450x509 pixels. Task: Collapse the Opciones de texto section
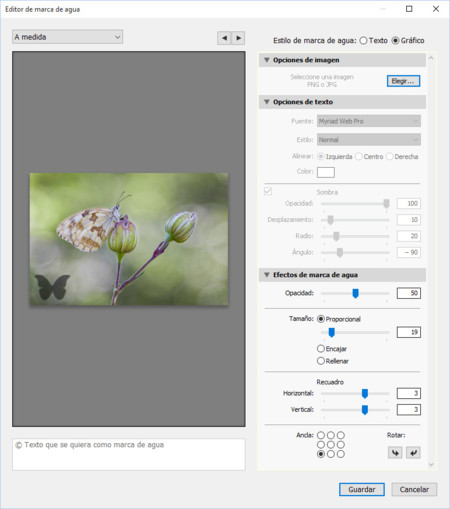pyautogui.click(x=267, y=102)
